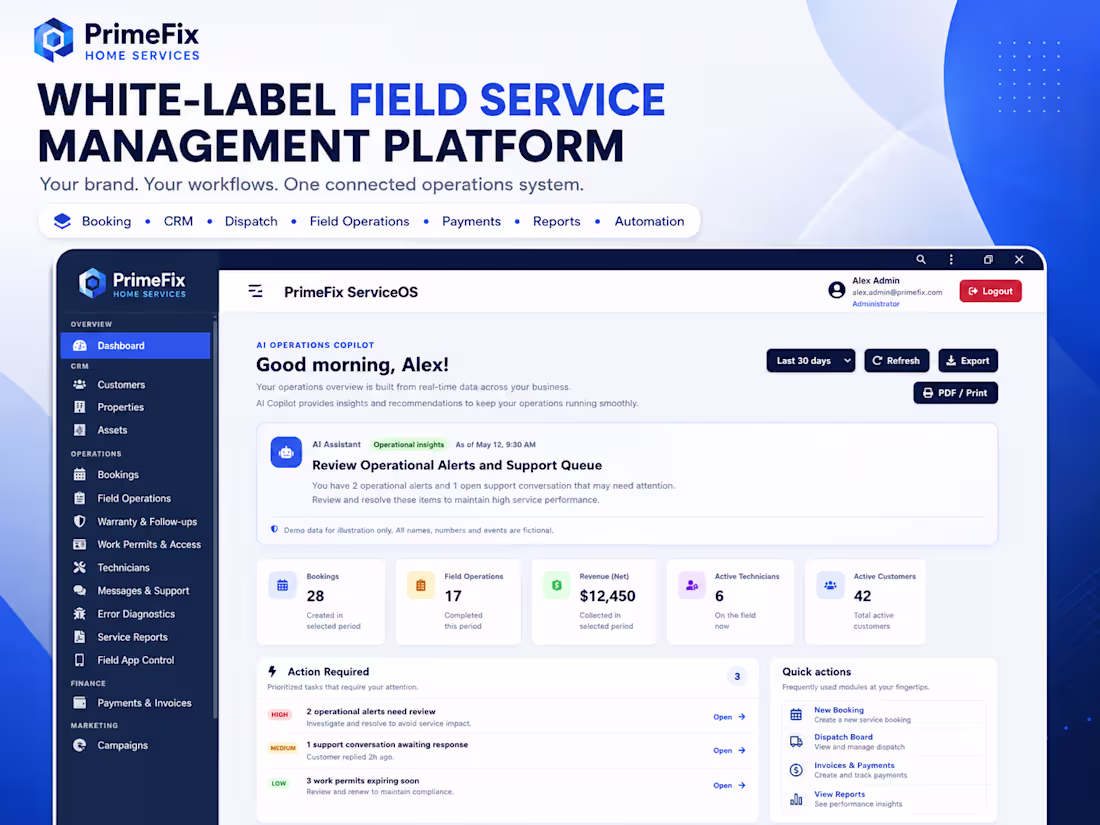The width and height of the screenshot is (1100, 825).
Task: Click the Dispatch Board truck icon
Action: 796,742
